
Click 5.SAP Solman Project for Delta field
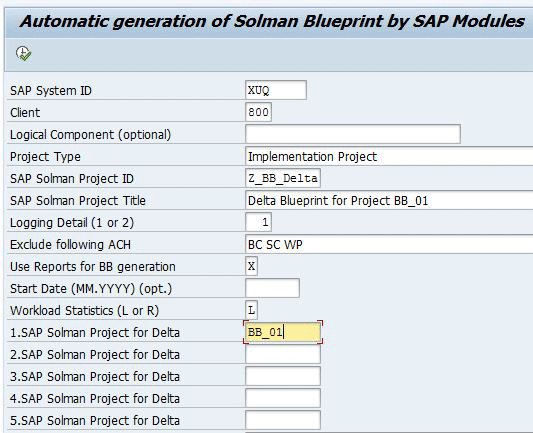tap(282, 420)
